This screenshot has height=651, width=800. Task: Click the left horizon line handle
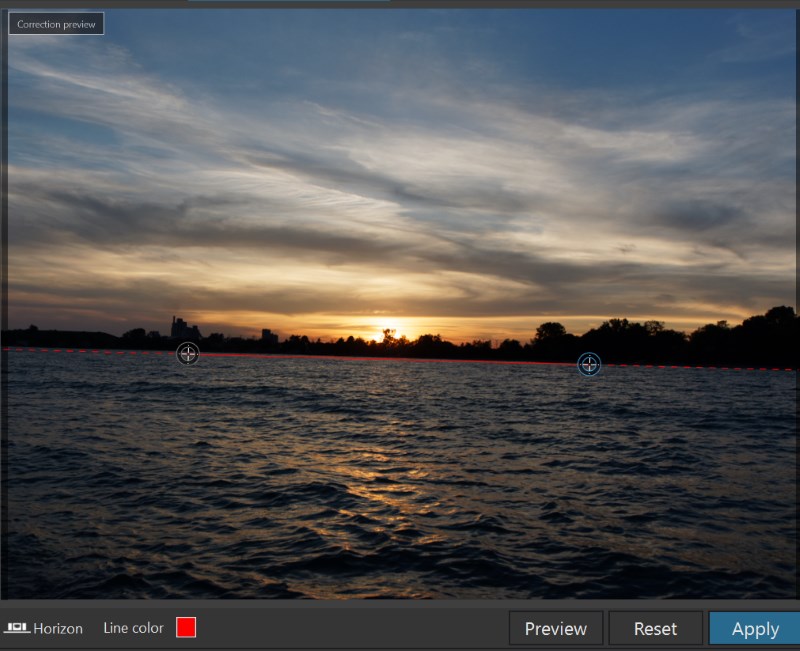coord(188,353)
